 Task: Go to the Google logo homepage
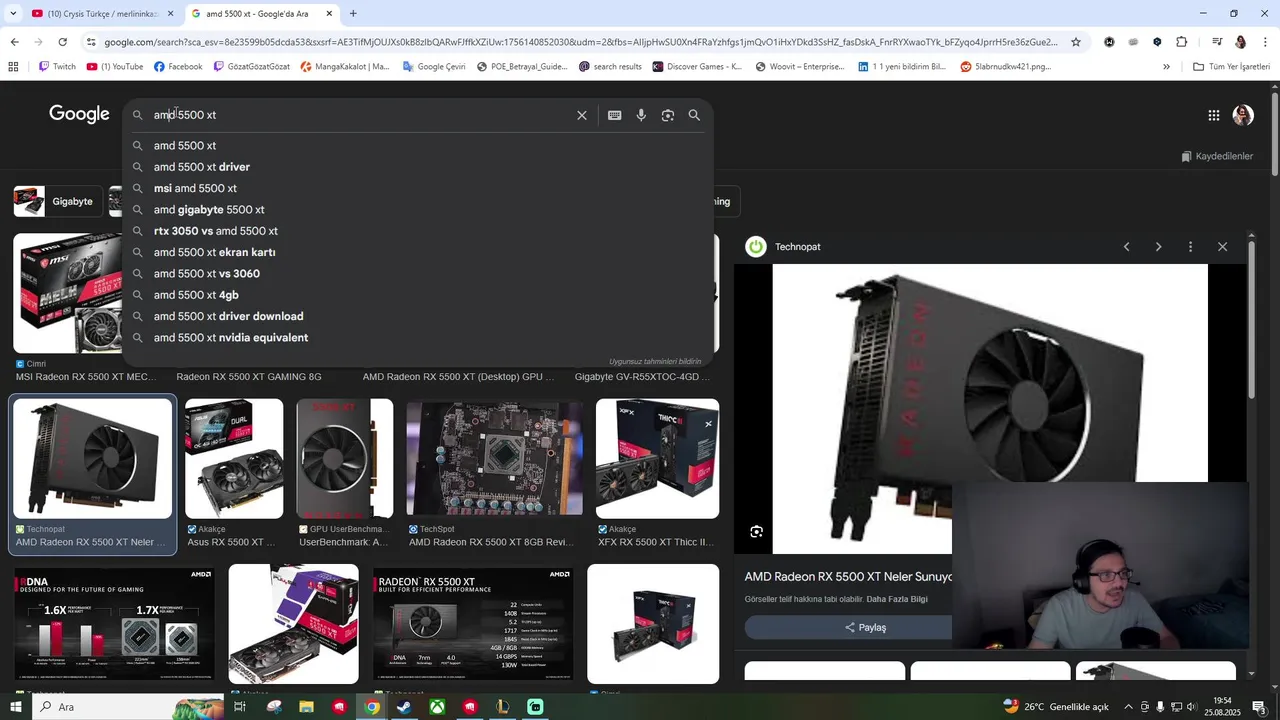[x=79, y=114]
